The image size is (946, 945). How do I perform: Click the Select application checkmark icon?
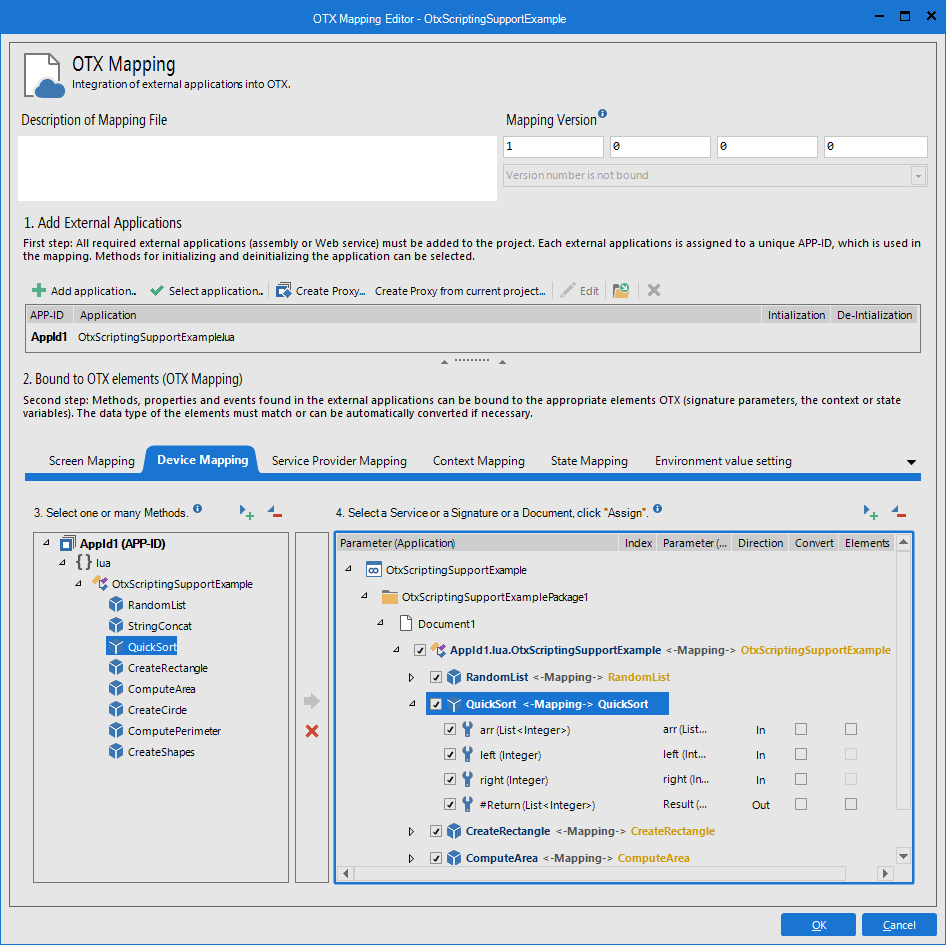(157, 291)
